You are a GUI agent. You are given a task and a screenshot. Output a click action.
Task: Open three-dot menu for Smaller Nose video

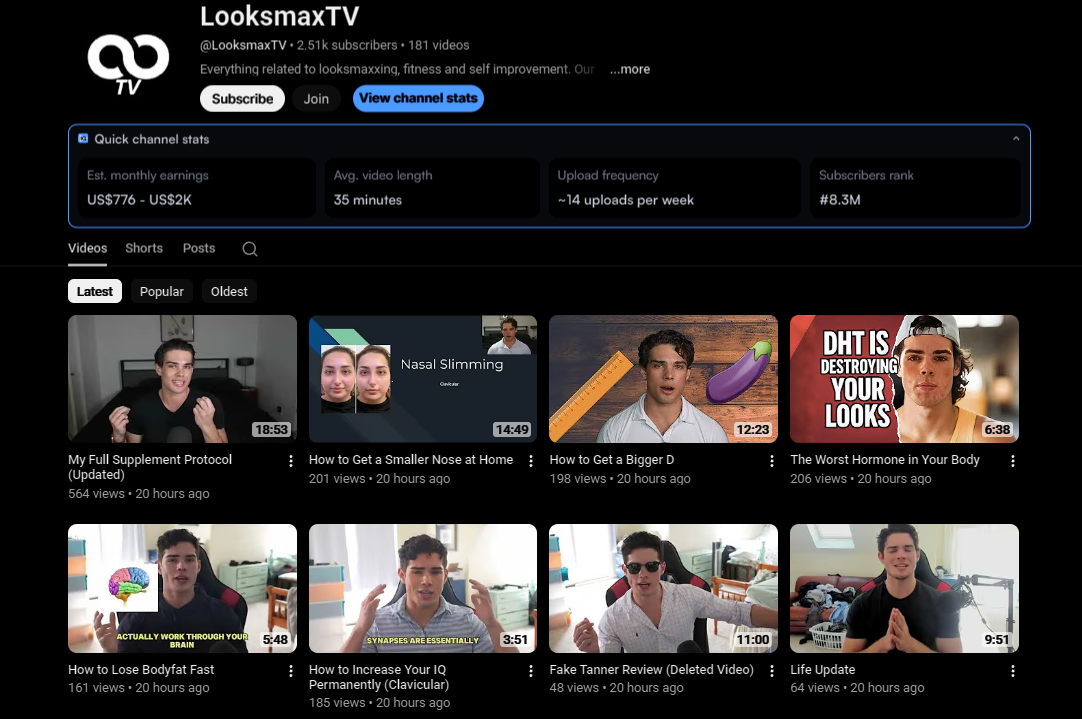tap(531, 461)
